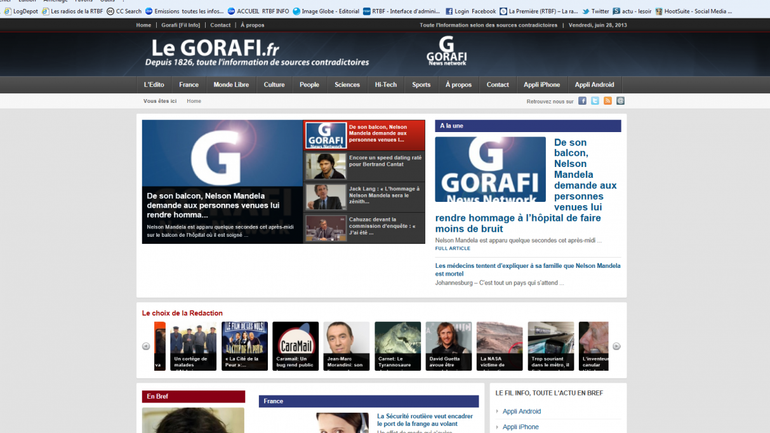Open the RSS feed icon

[607, 101]
